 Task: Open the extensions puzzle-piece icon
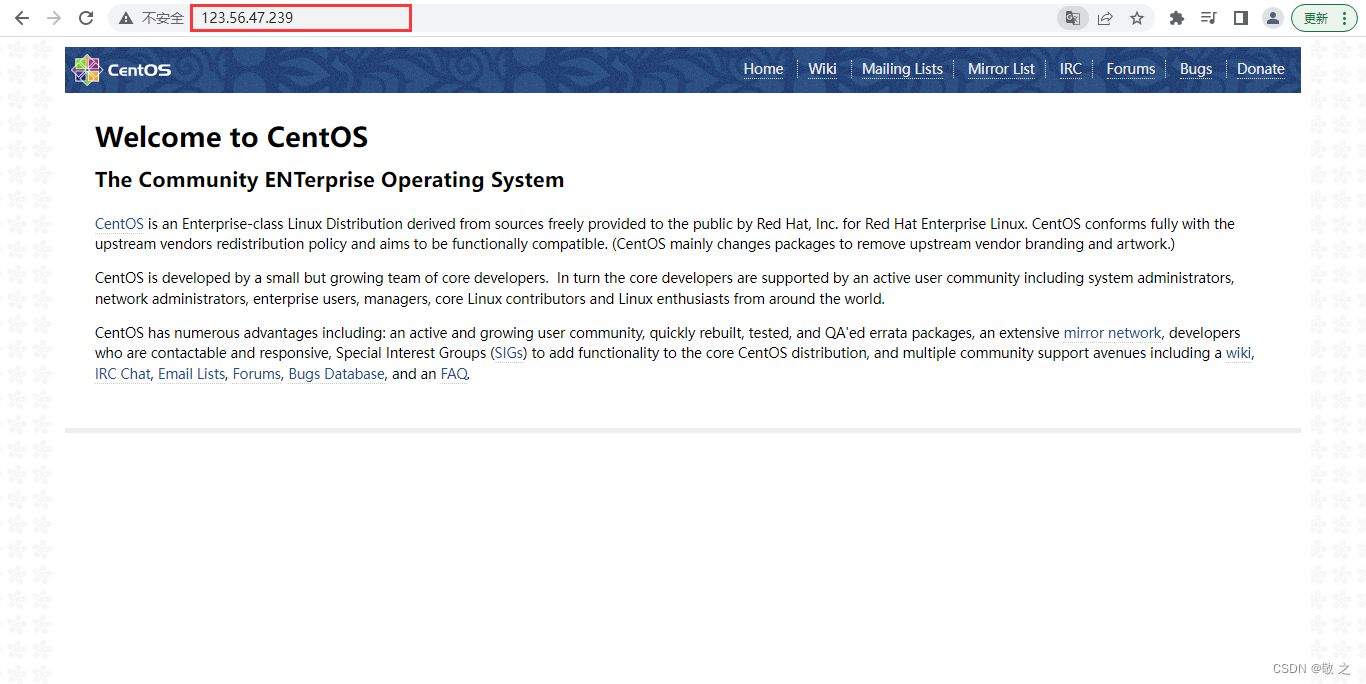[1177, 18]
